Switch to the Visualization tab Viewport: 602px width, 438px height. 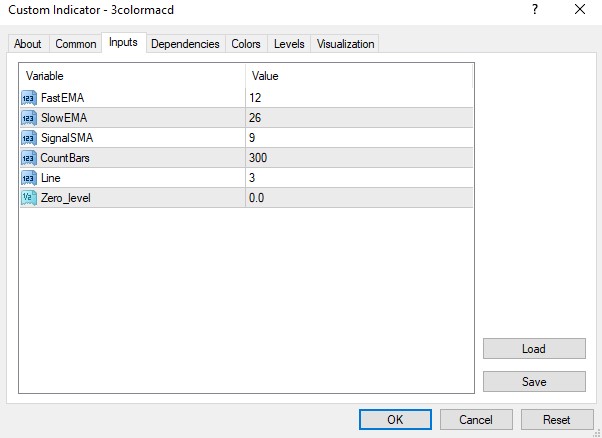(x=345, y=44)
